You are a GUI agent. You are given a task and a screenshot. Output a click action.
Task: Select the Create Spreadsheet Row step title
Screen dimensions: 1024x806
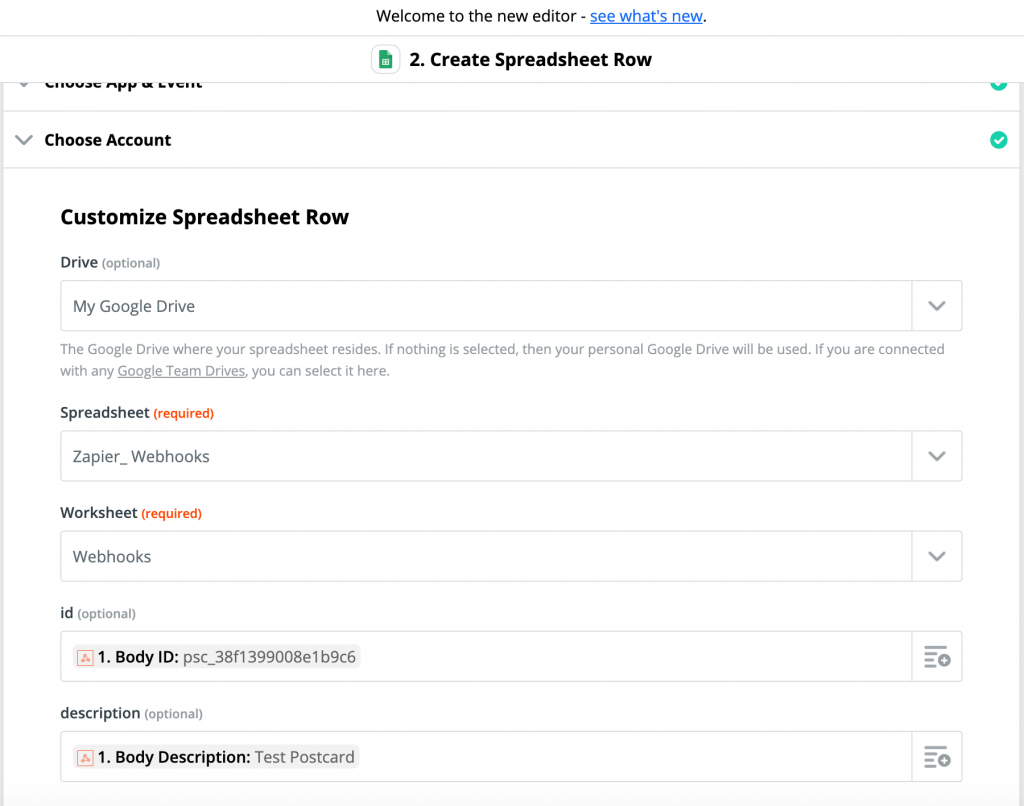[531, 59]
